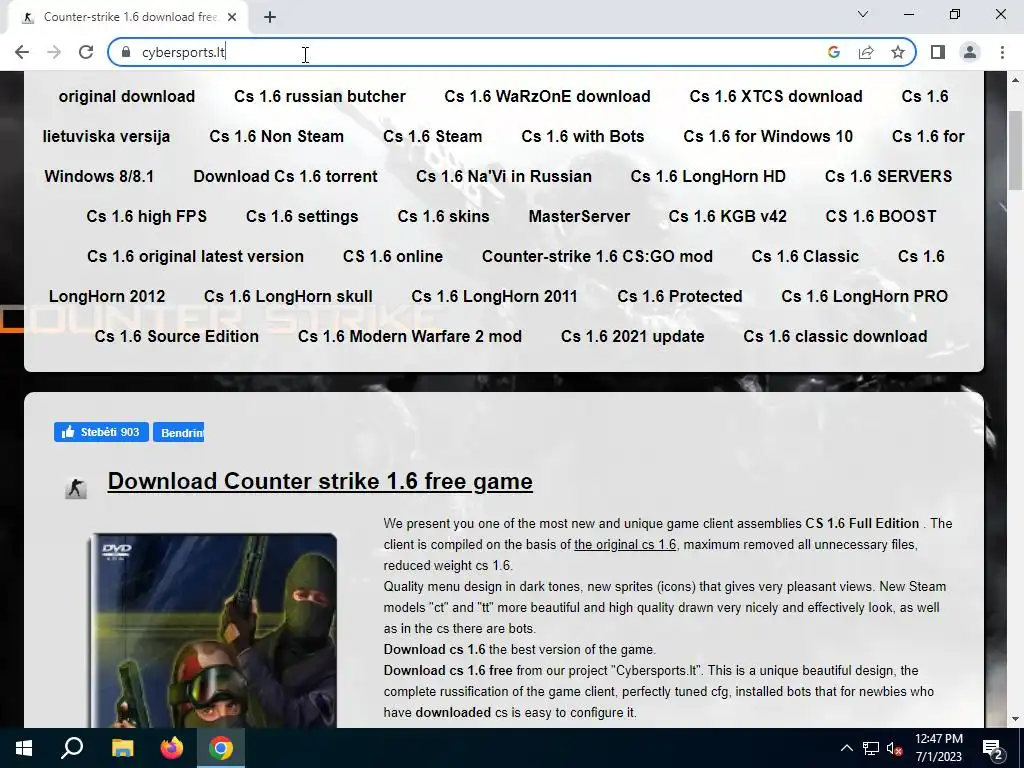Open Cs 1.6 for Windows 10 link

[768, 136]
